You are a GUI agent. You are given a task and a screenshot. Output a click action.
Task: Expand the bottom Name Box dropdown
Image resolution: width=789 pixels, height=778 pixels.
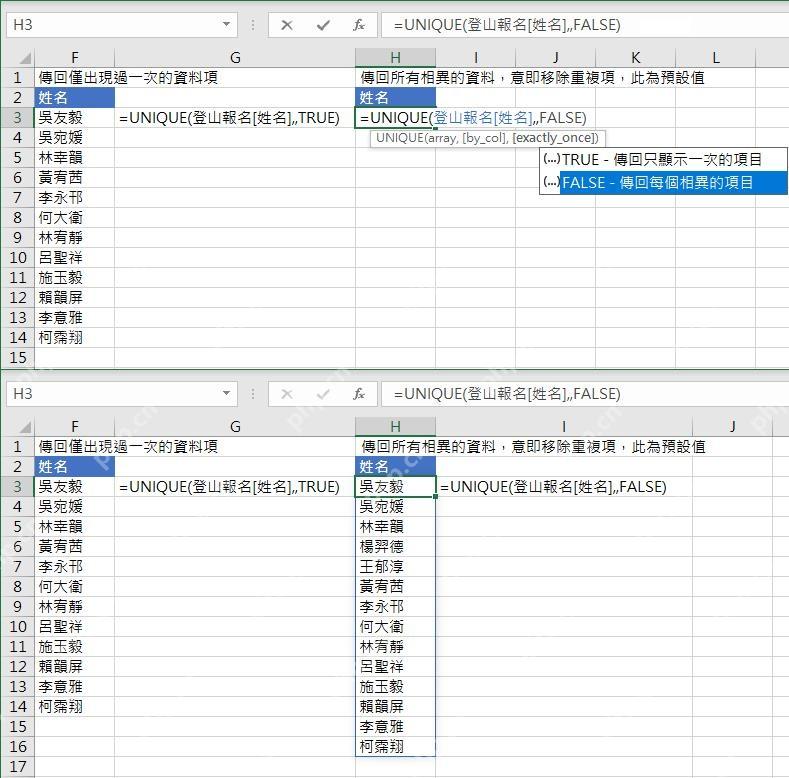coord(226,394)
